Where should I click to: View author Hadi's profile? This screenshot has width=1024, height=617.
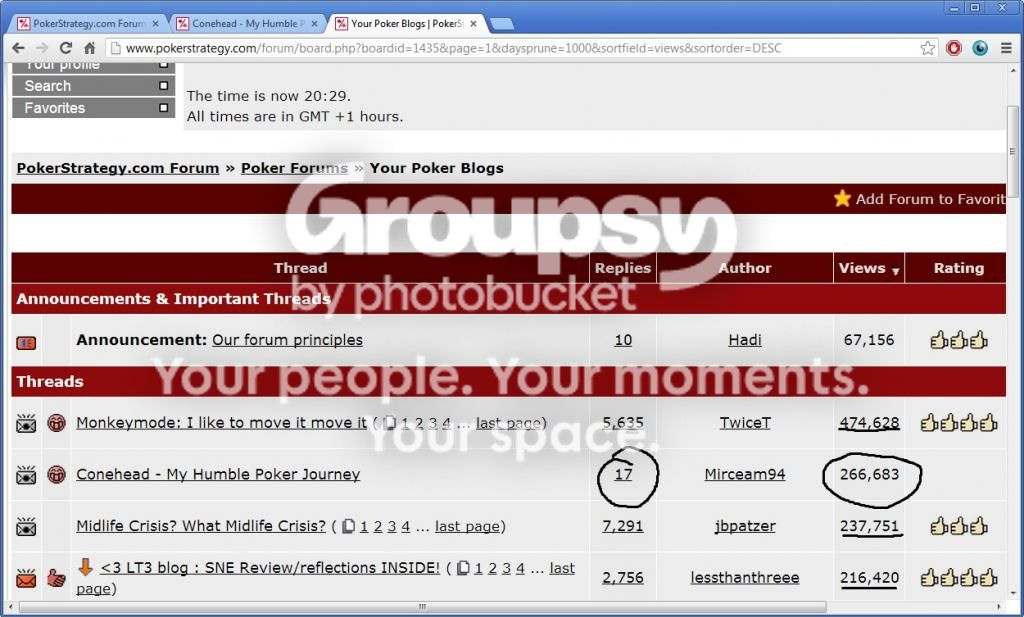744,340
